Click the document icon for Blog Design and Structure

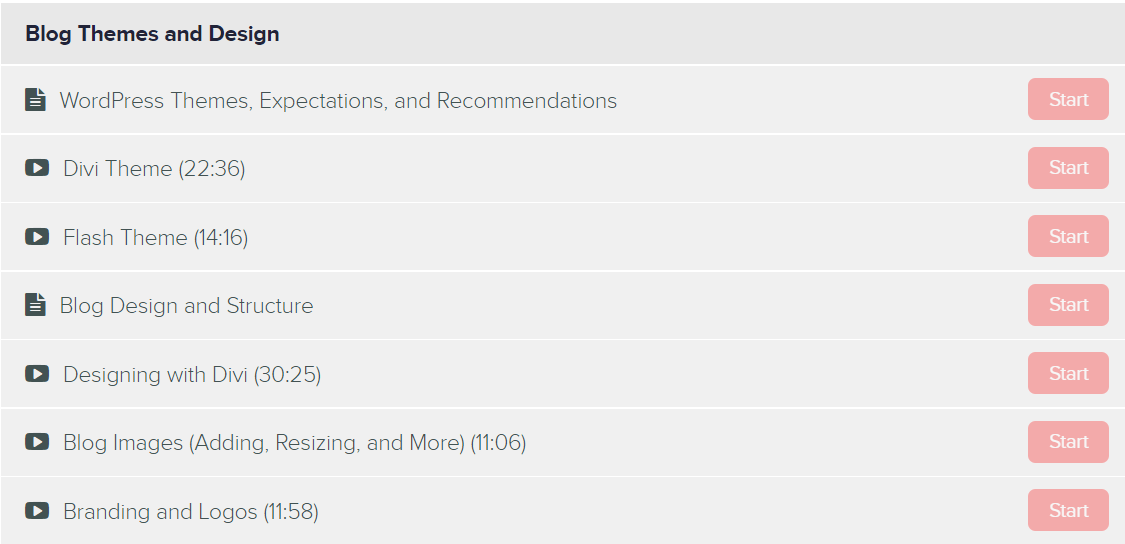[x=35, y=305]
